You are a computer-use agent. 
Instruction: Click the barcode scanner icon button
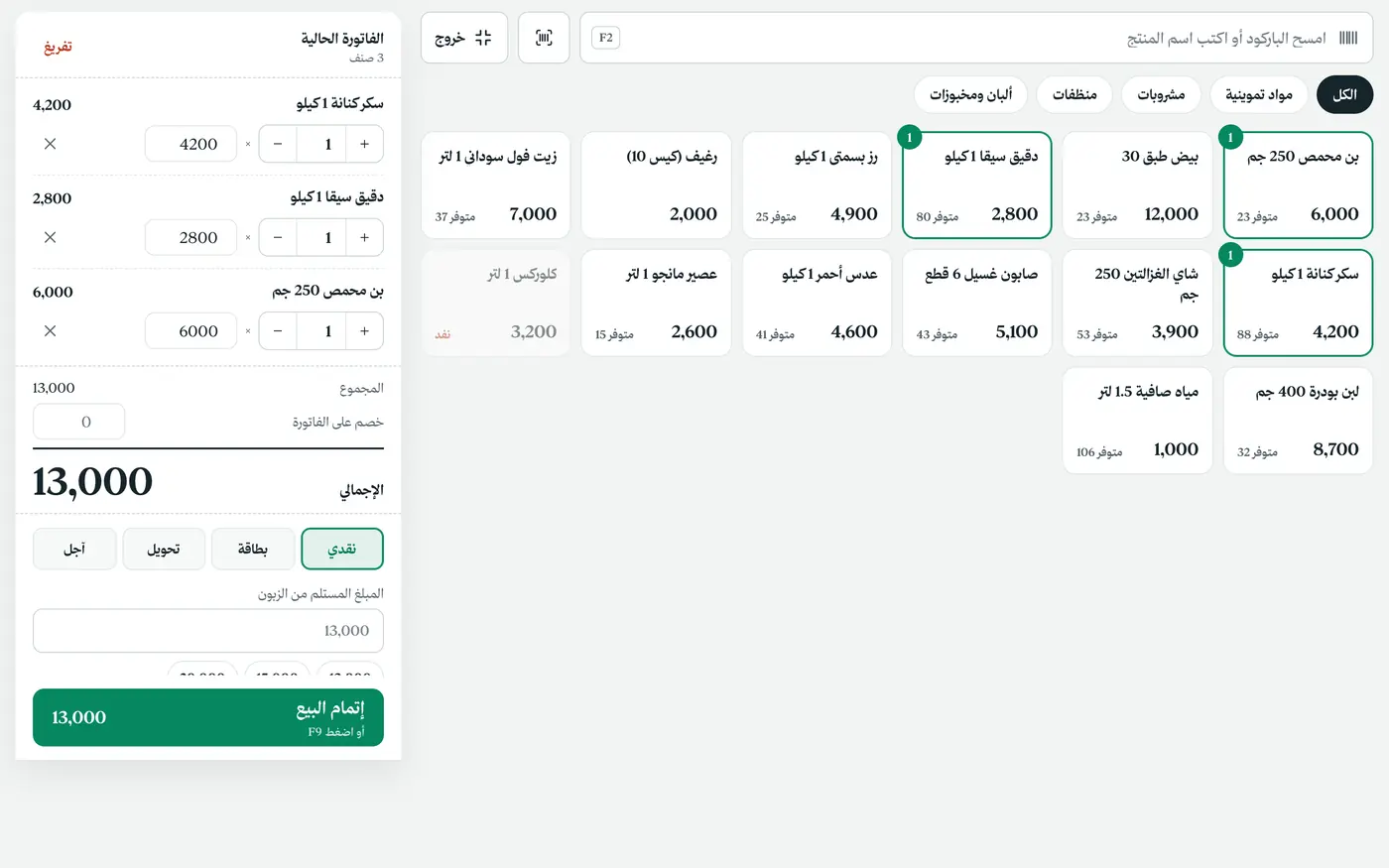544,38
